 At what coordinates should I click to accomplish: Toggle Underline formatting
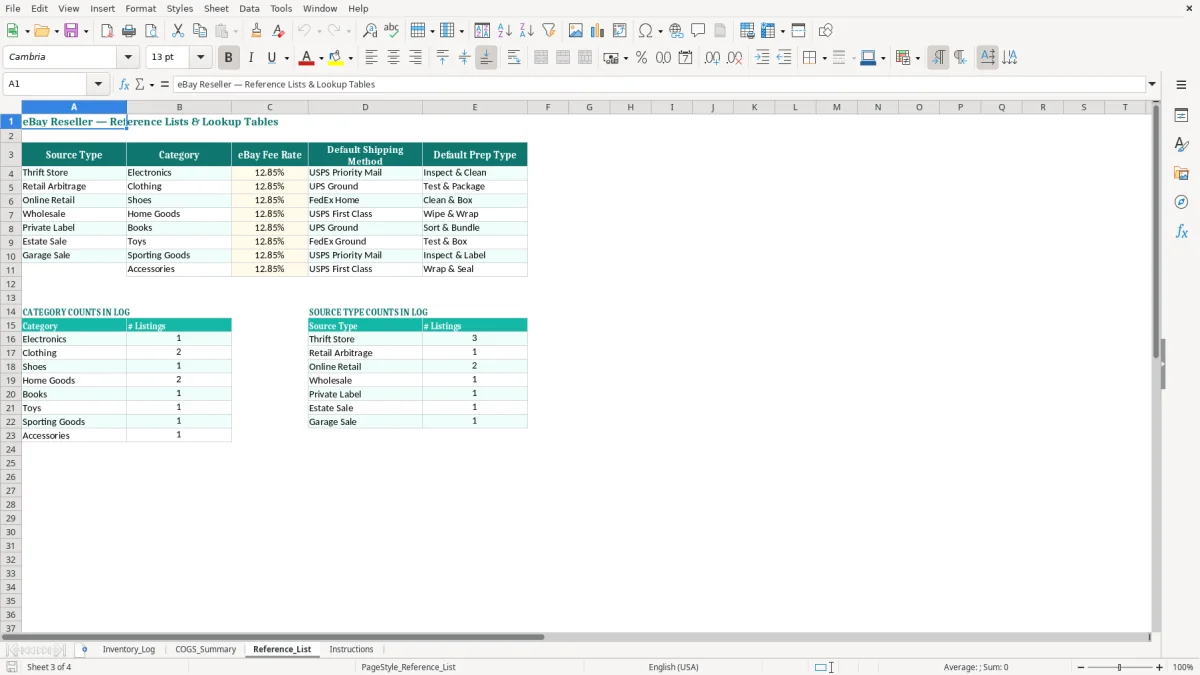pos(272,58)
